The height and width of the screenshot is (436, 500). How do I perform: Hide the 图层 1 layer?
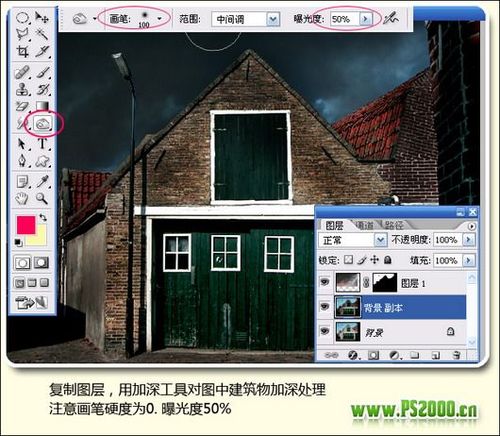tap(324, 283)
